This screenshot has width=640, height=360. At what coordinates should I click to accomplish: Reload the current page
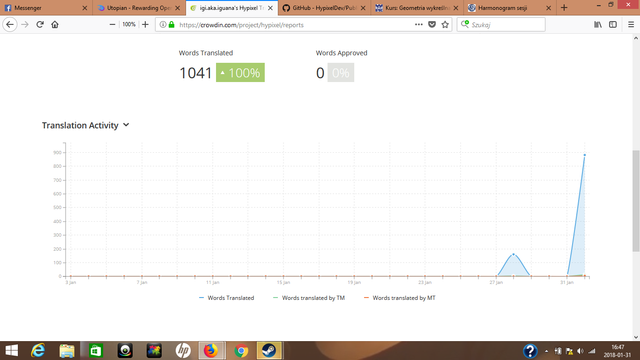pos(40,24)
